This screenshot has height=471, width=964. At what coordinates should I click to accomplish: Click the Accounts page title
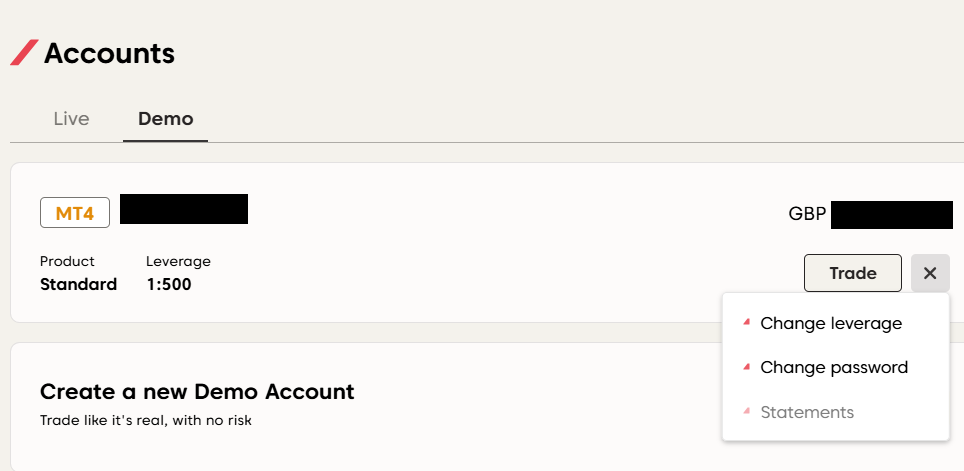coord(109,53)
